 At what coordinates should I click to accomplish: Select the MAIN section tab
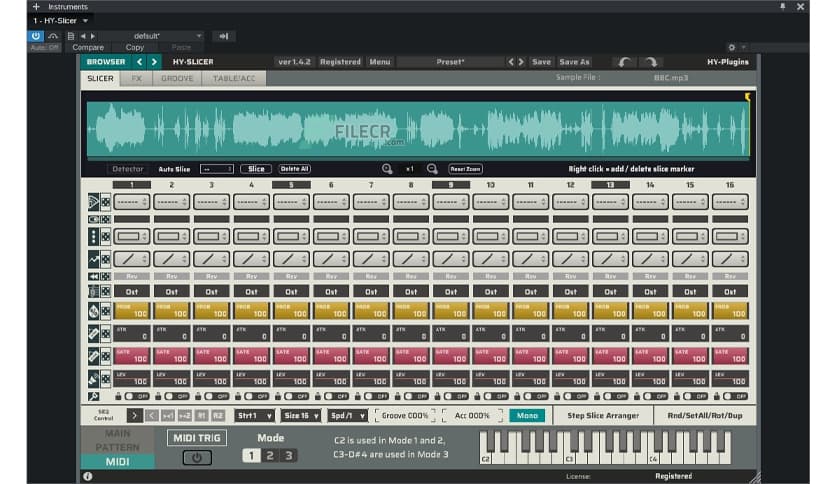[117, 433]
